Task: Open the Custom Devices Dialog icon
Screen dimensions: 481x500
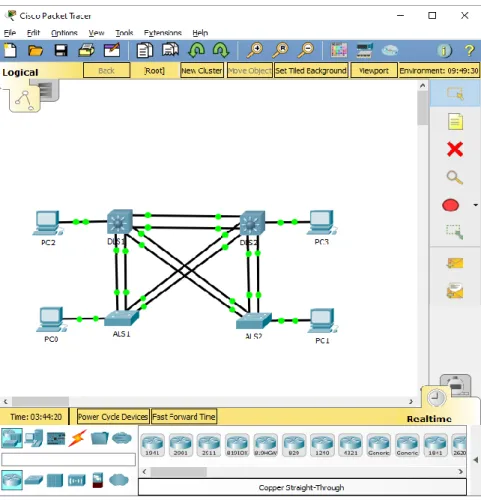Action: tap(364, 51)
